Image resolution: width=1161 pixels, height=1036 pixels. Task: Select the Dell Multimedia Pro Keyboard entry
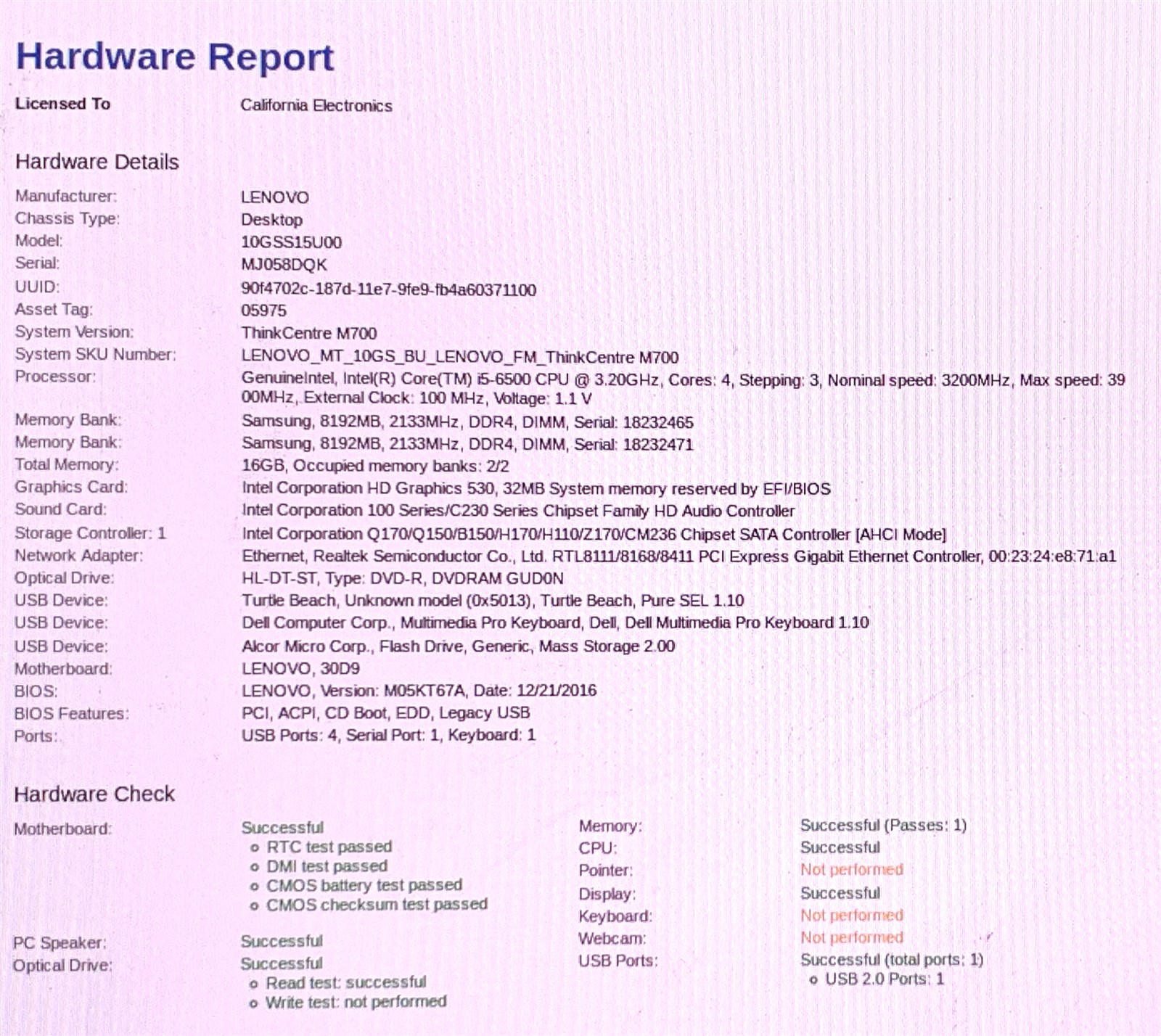point(555,622)
